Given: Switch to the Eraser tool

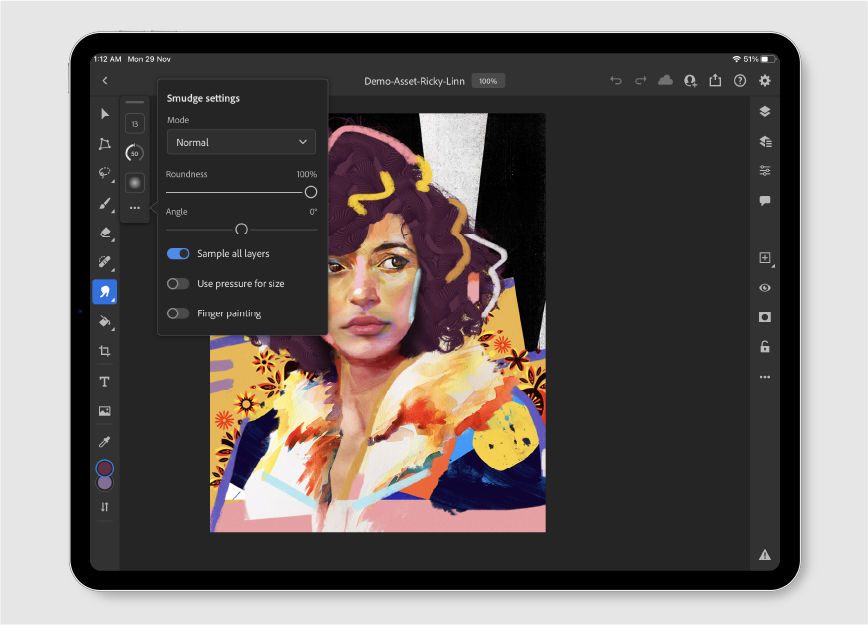Looking at the screenshot, I should pyautogui.click(x=104, y=232).
